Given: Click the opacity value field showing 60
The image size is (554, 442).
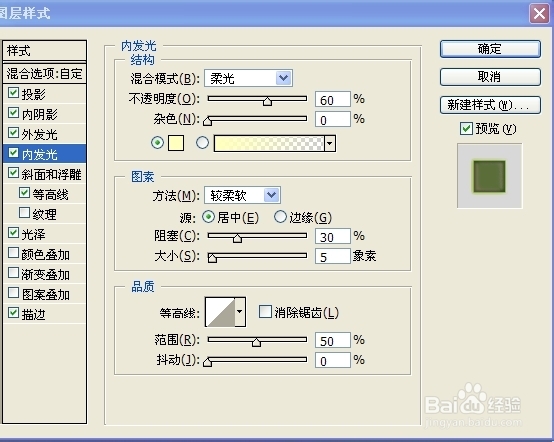Looking at the screenshot, I should (332, 100).
